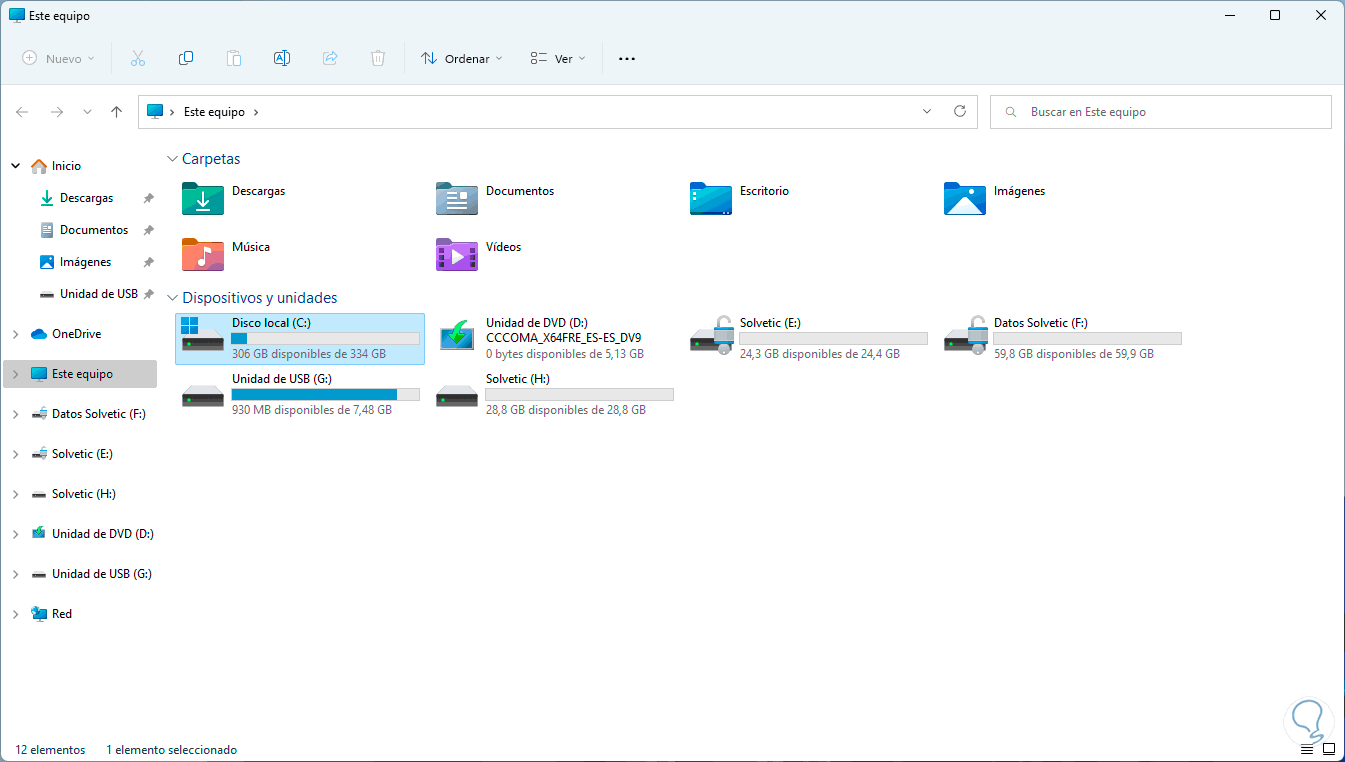Click '1 elemento seleccionado' status text
The image size is (1345, 762).
click(171, 750)
